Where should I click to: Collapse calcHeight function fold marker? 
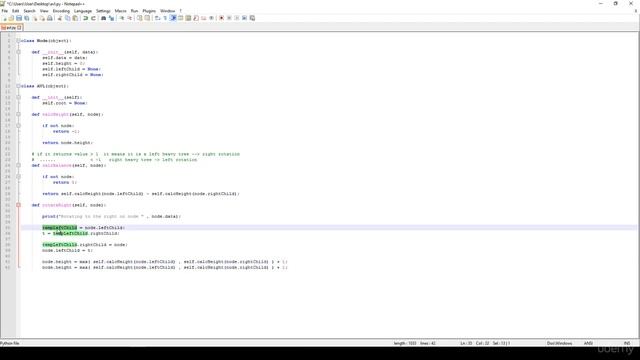(18, 114)
